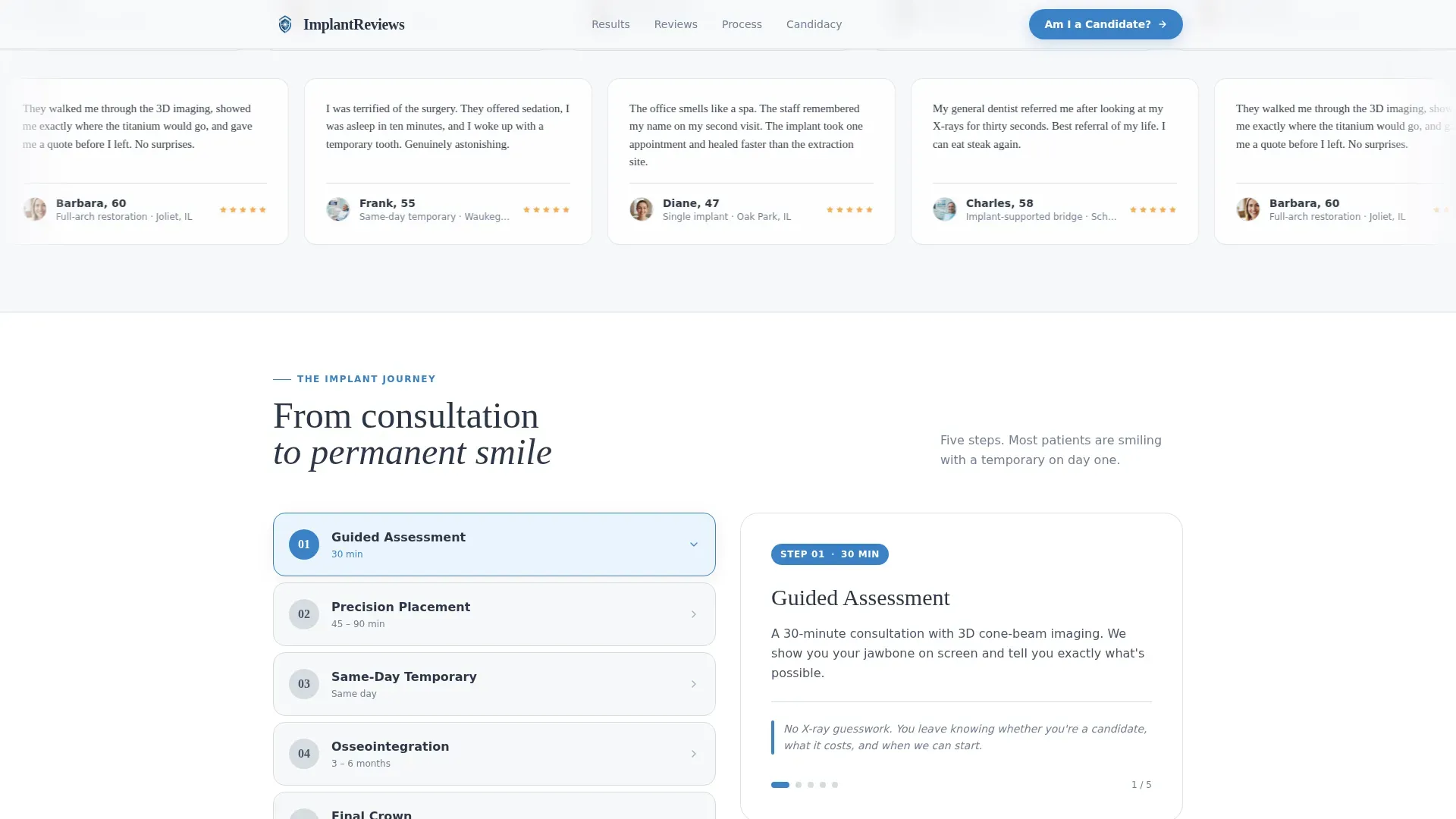Expand the Precision Placement step chevron

click(693, 614)
